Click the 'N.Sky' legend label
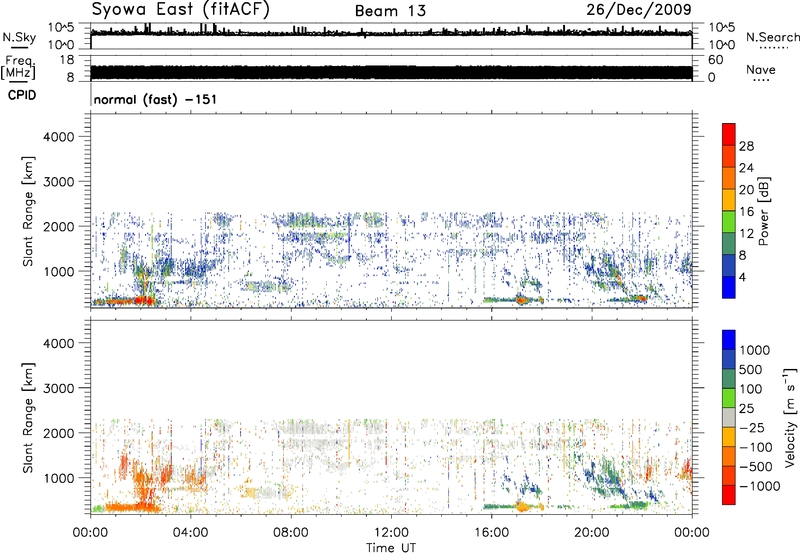The width and height of the screenshot is (800, 554). click(x=19, y=37)
